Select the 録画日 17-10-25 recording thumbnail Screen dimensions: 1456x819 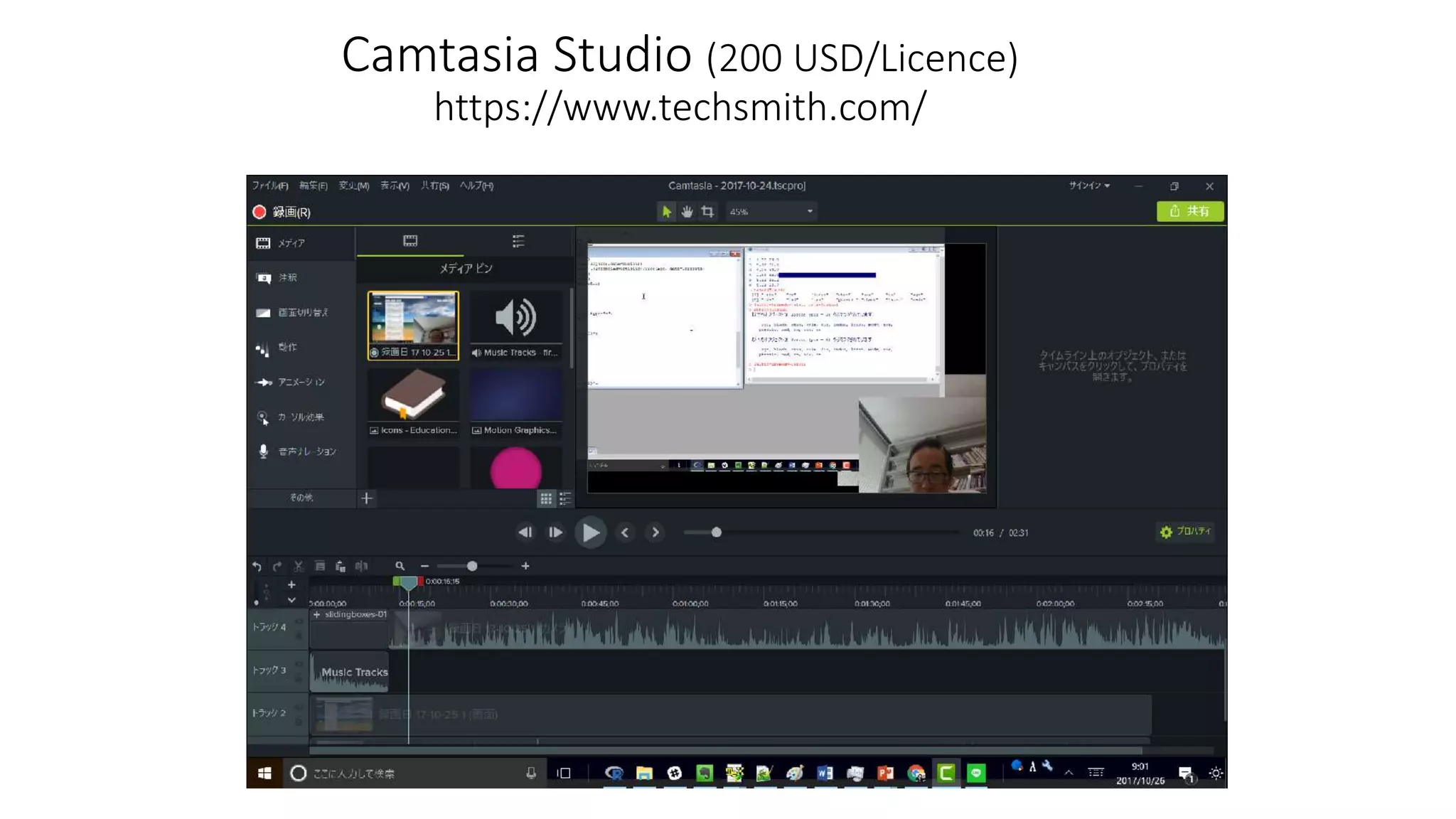point(413,326)
